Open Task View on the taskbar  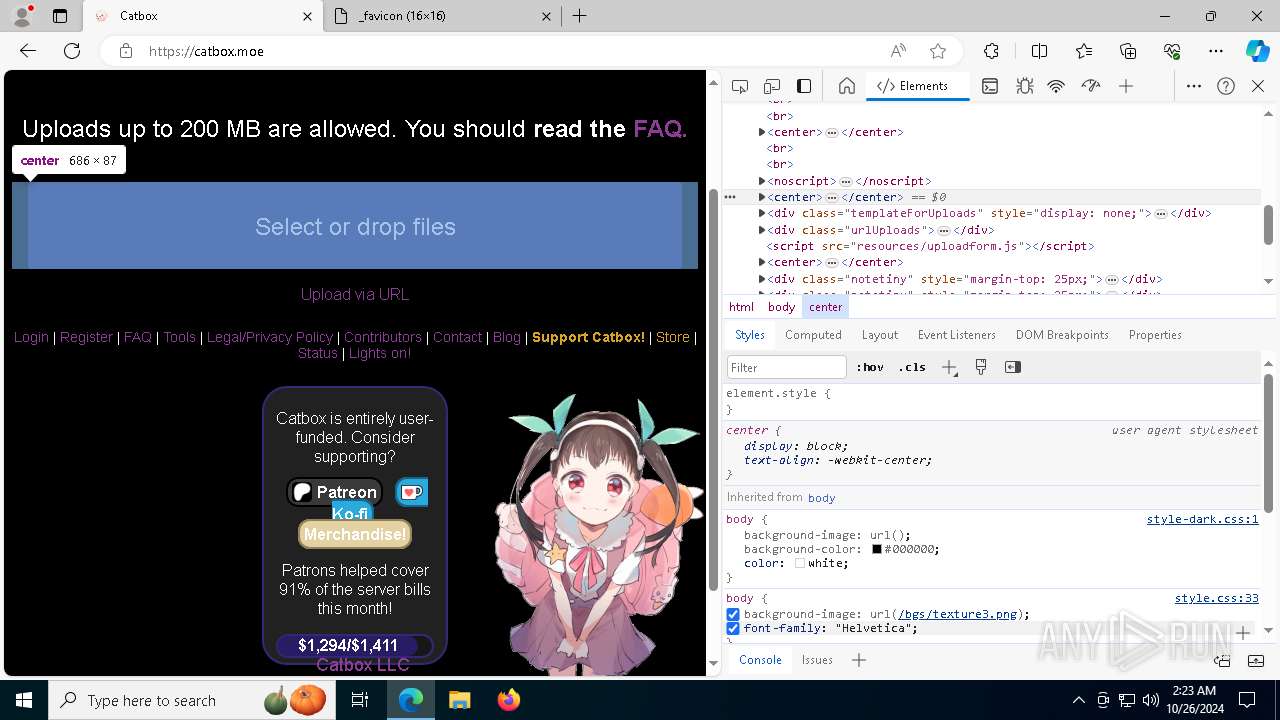360,700
